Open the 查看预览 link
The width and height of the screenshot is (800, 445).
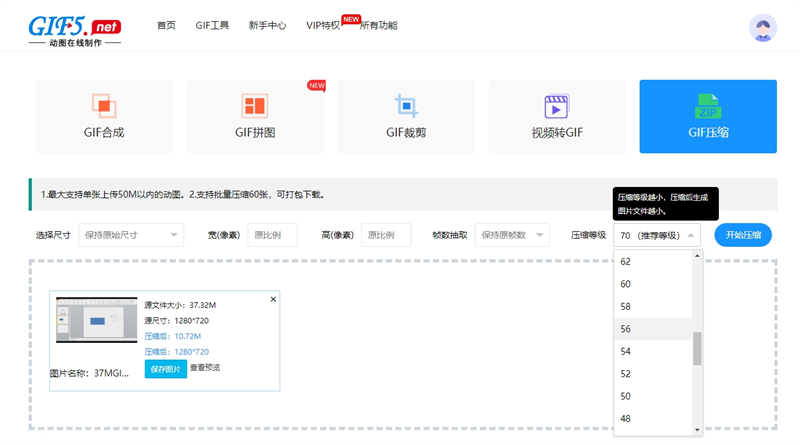point(205,367)
